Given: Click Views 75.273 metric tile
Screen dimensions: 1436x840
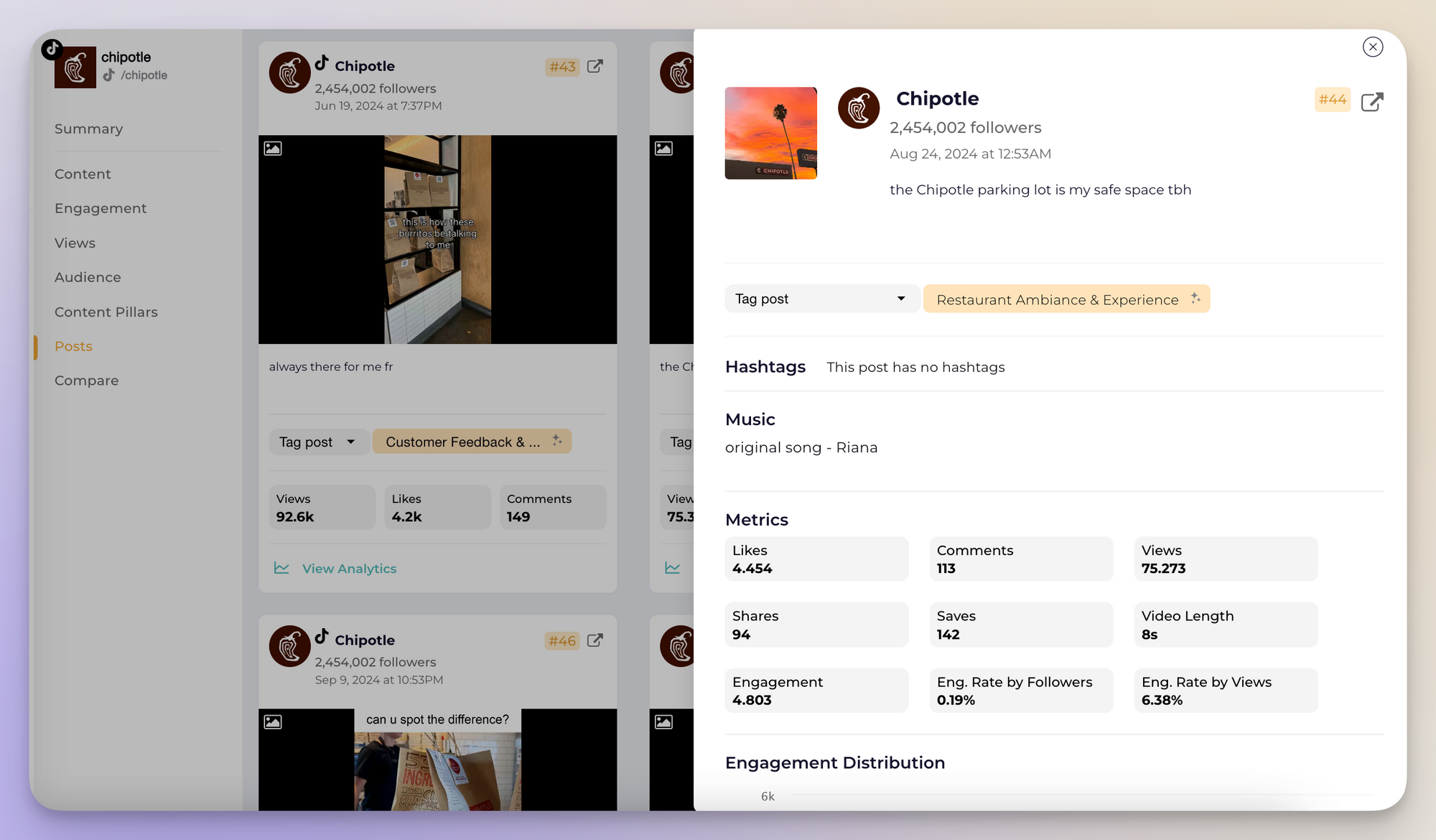Looking at the screenshot, I should (1226, 559).
